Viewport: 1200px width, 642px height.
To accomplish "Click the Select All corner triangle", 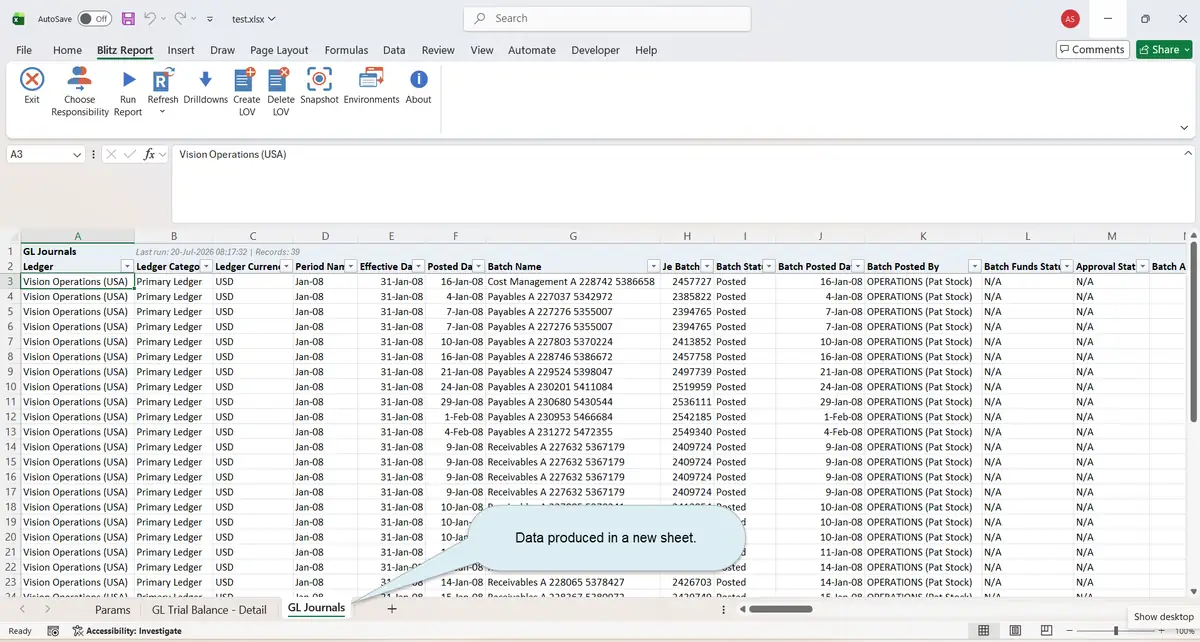I will (x=12, y=237).
